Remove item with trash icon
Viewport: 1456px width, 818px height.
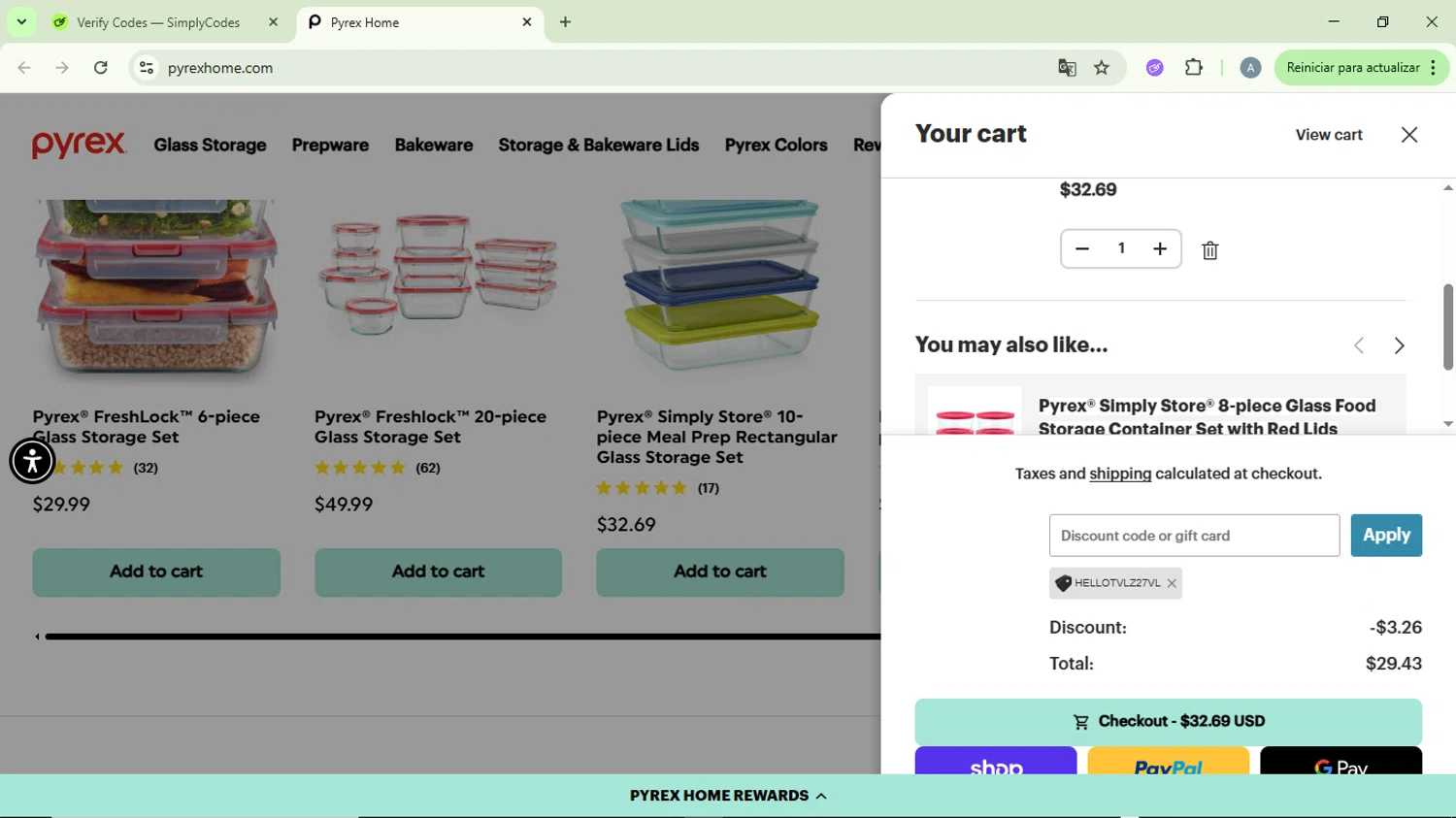tap(1210, 250)
